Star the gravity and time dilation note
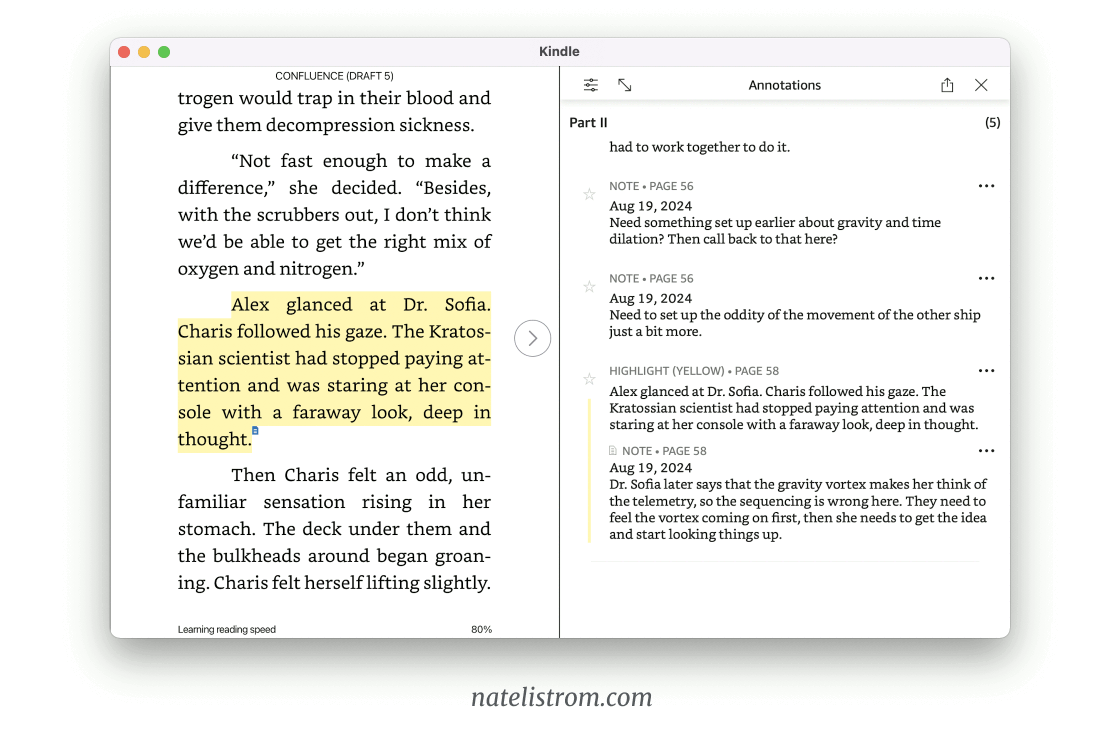The image size is (1120, 744). click(589, 194)
